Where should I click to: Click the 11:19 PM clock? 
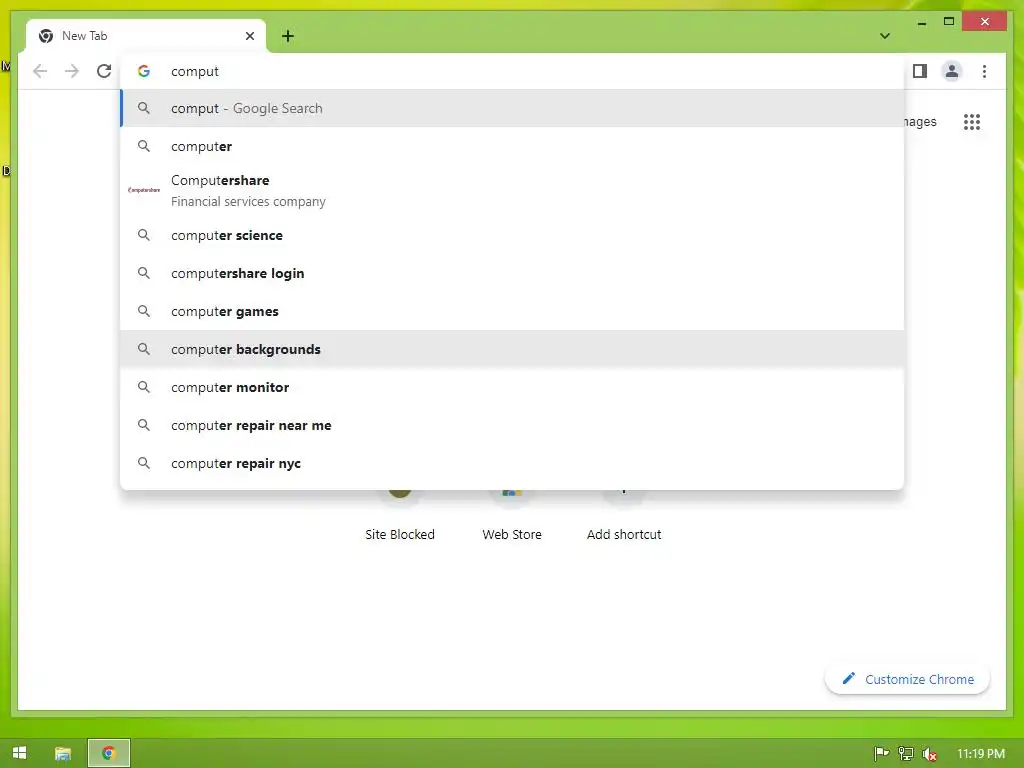(981, 754)
